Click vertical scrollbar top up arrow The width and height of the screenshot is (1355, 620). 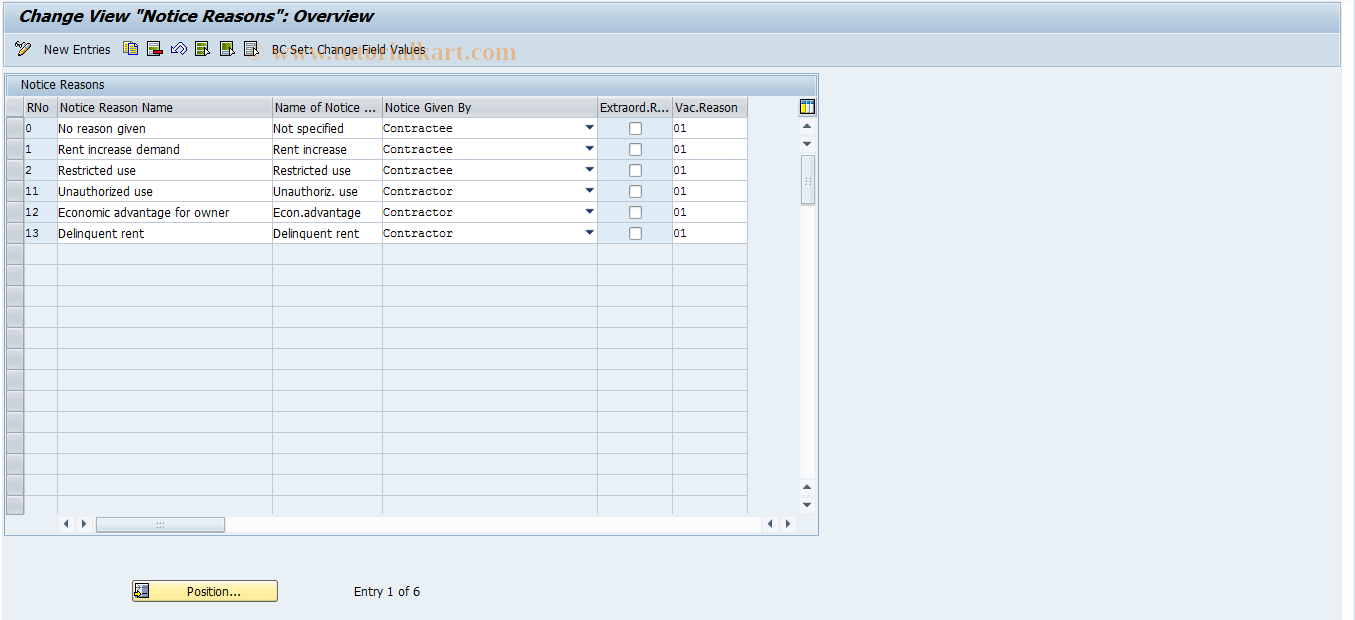click(x=807, y=126)
